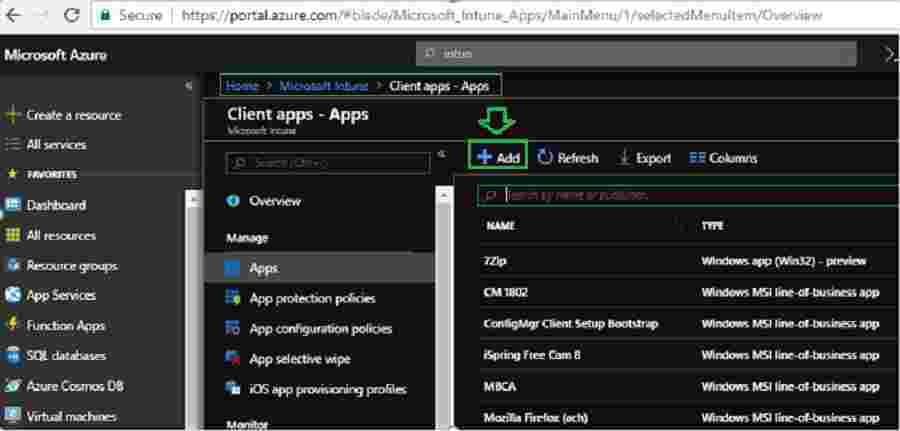Screen dimensions: 900x431
Task: Click the Microsoft Azure logo text
Action: pos(55,56)
